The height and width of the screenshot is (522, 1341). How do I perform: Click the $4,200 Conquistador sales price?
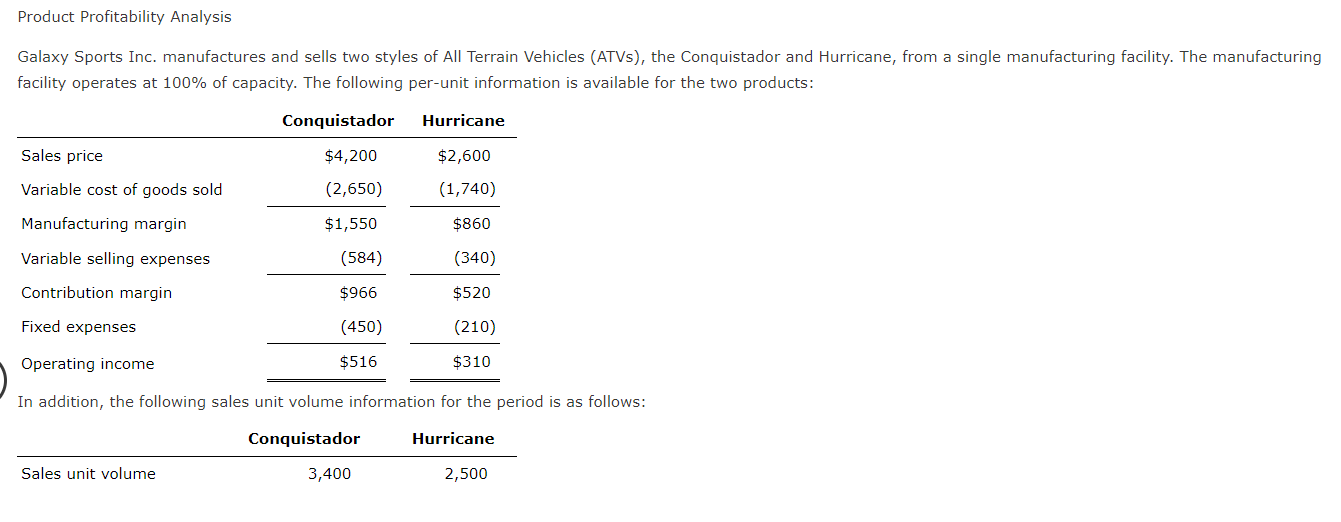pos(351,156)
